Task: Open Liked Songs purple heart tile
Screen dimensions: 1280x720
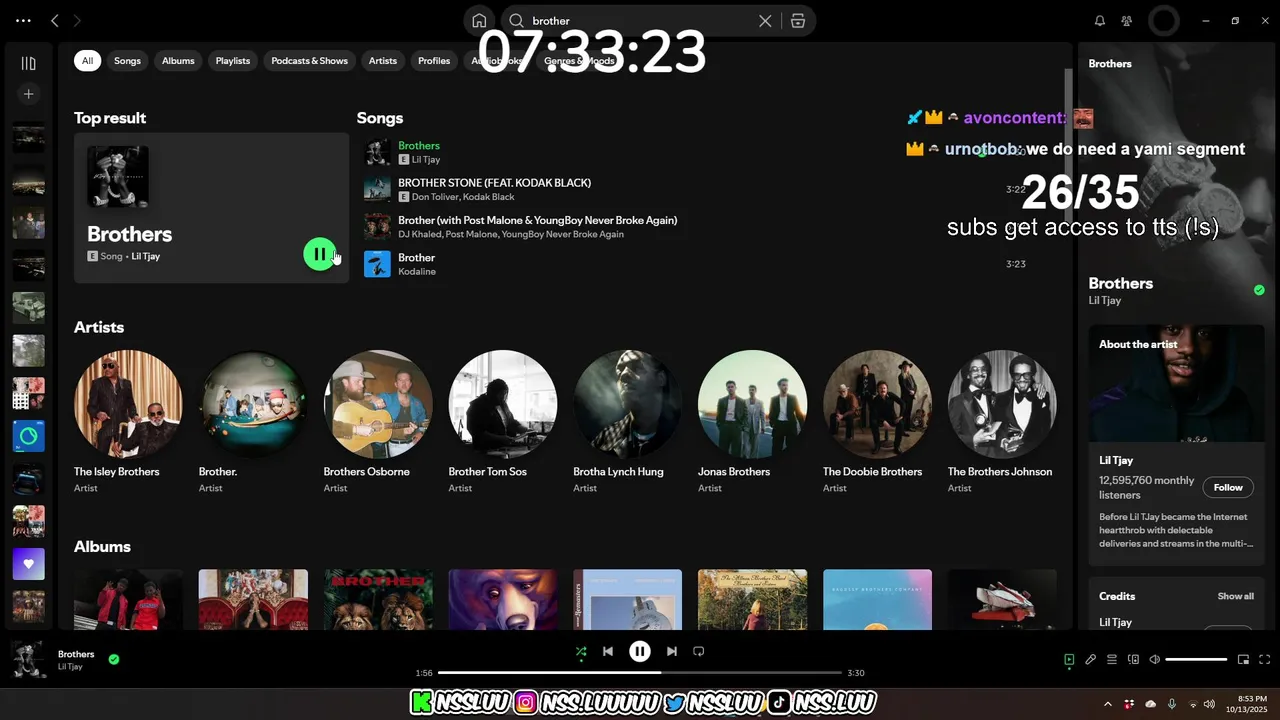Action: (28, 564)
